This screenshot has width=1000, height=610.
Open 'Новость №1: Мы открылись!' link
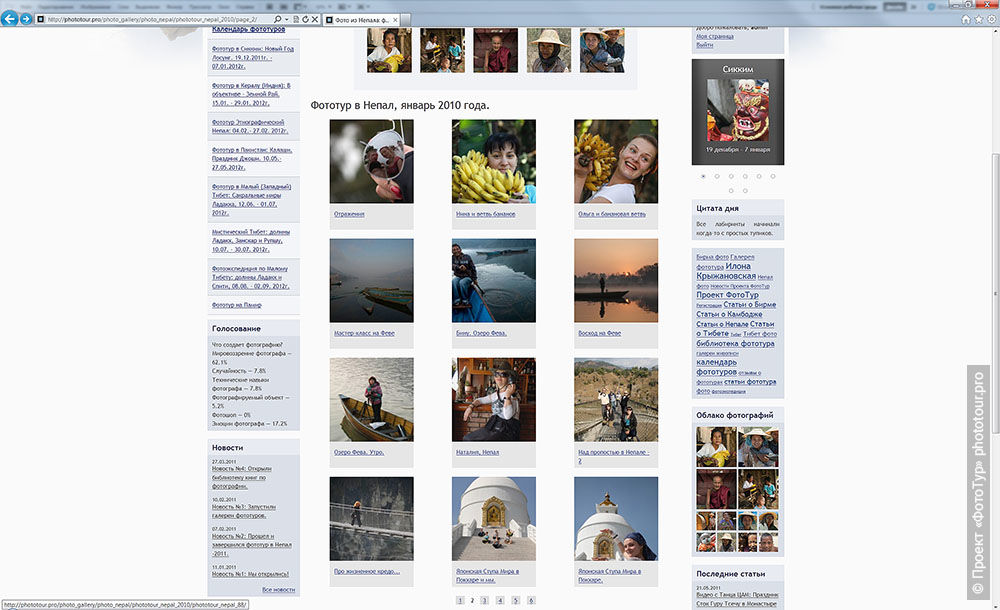click(250, 574)
